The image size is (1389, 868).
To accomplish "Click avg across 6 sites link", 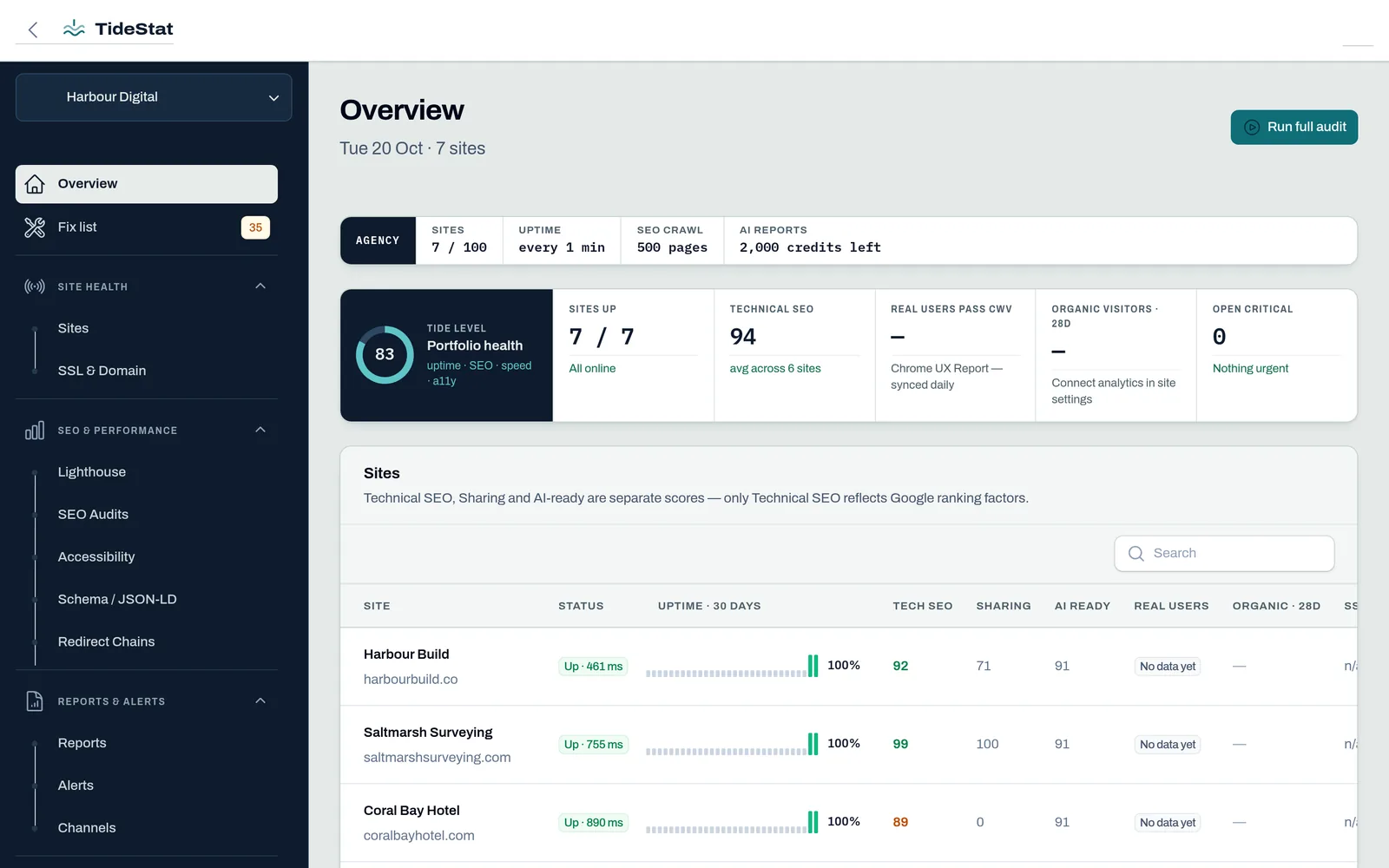I will tap(775, 369).
